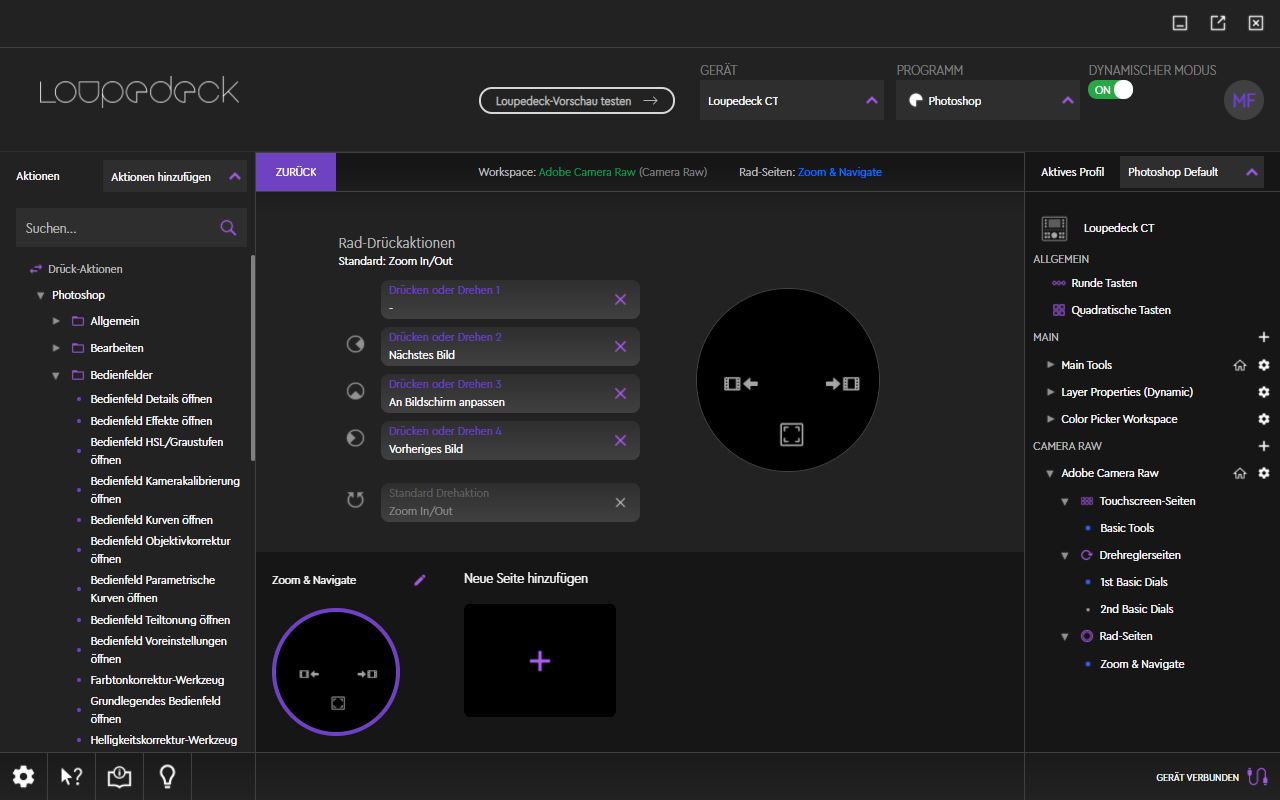Select Farbtonkorrektur-Werkzeug action
Viewport: 1280px width, 800px height.
click(x=157, y=680)
